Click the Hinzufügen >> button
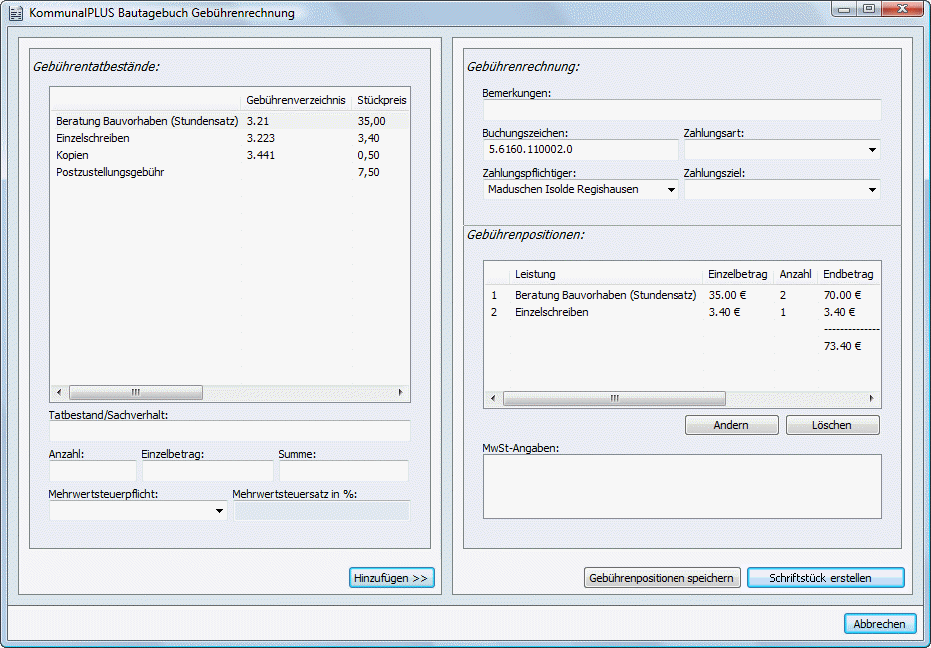The height and width of the screenshot is (648, 931). (x=391, y=578)
